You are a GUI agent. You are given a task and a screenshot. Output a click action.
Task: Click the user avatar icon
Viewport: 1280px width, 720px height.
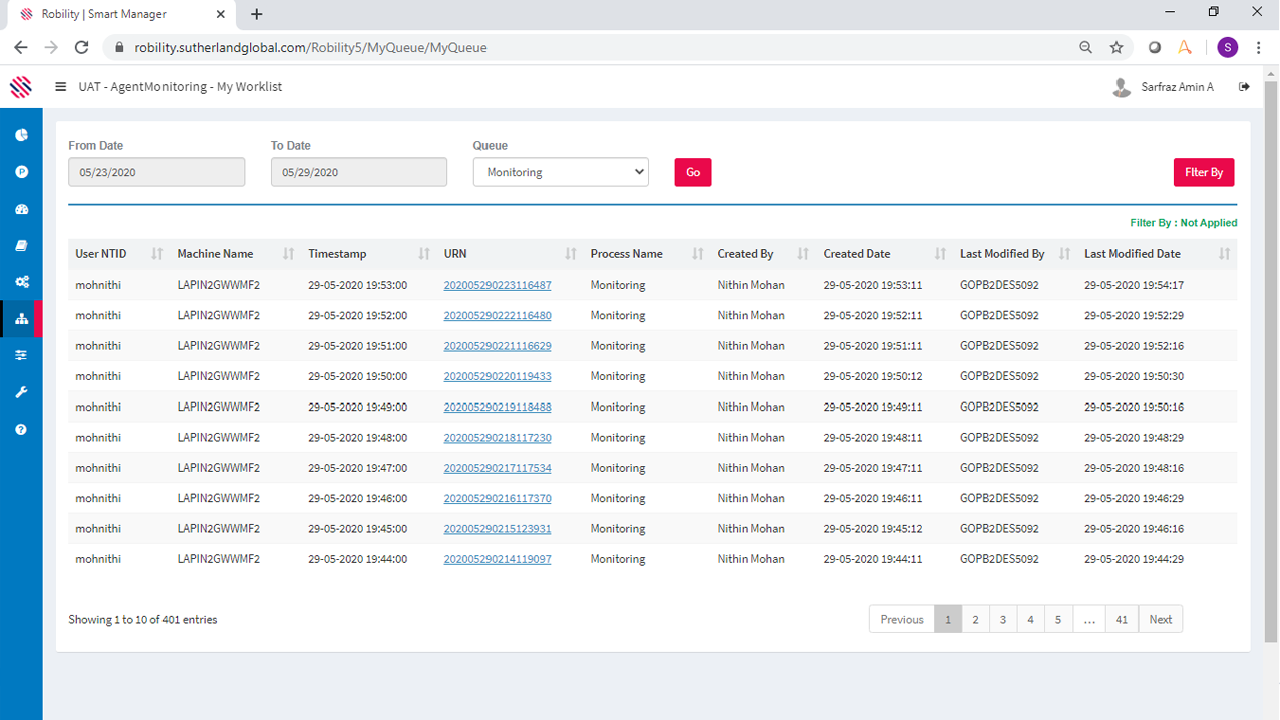[1122, 87]
